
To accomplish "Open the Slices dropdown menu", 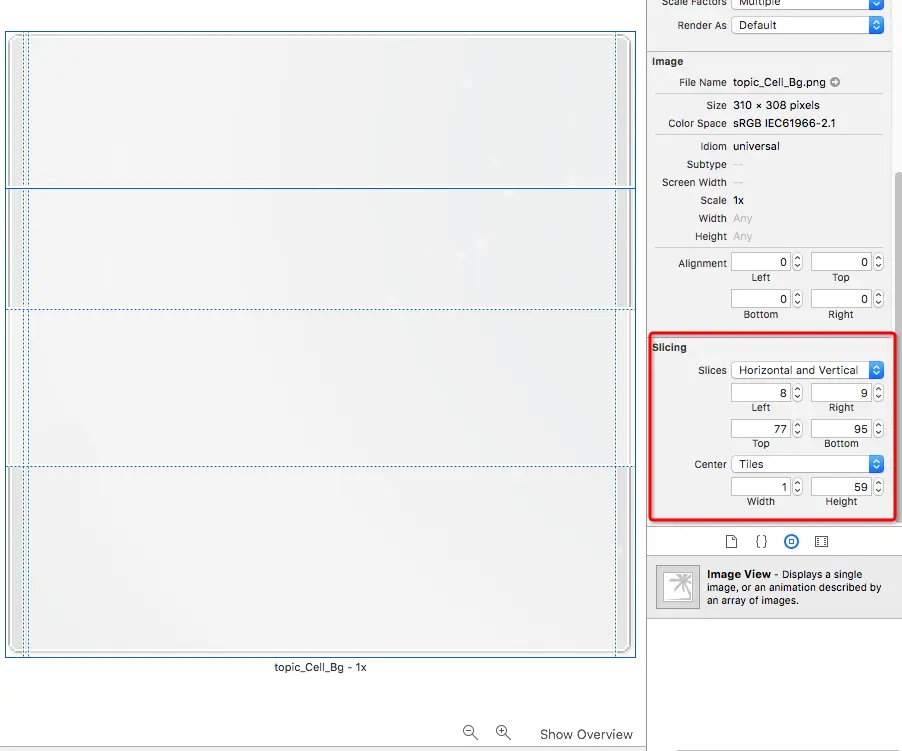I will coord(807,370).
